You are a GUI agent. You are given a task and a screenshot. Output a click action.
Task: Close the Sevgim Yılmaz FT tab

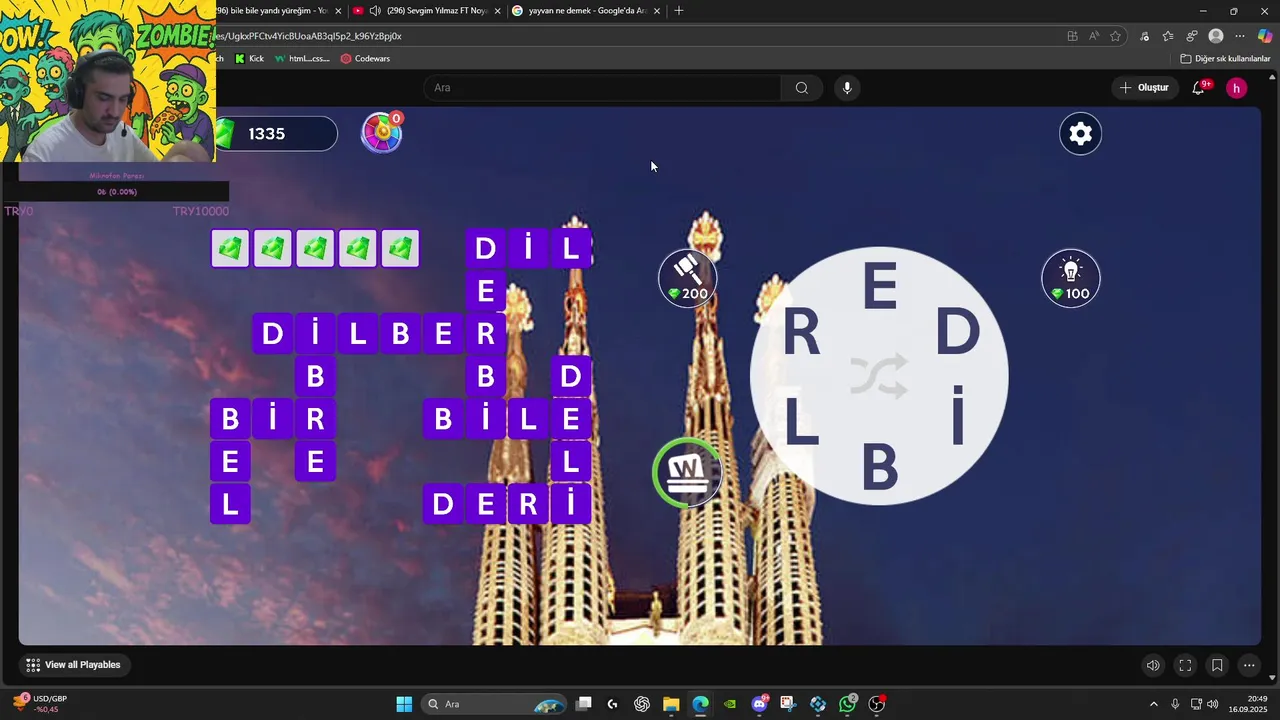click(497, 11)
